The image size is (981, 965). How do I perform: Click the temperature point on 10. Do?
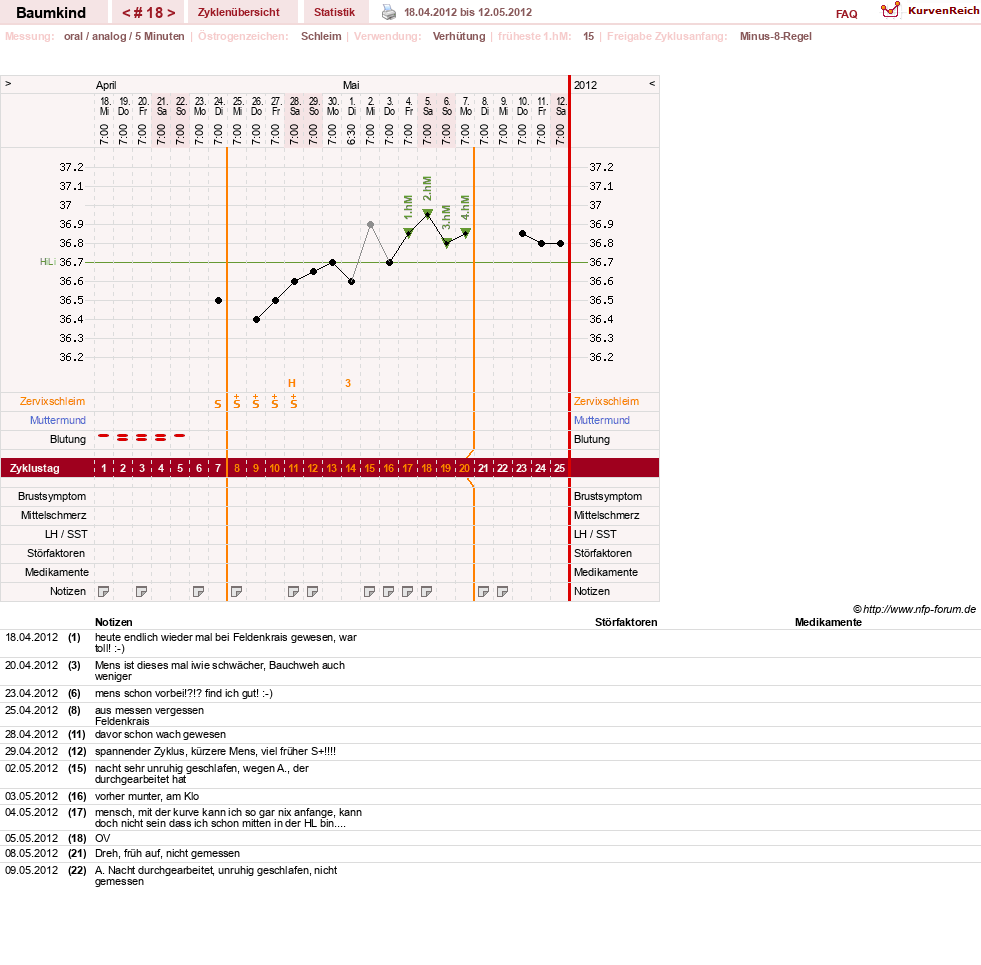click(522, 233)
